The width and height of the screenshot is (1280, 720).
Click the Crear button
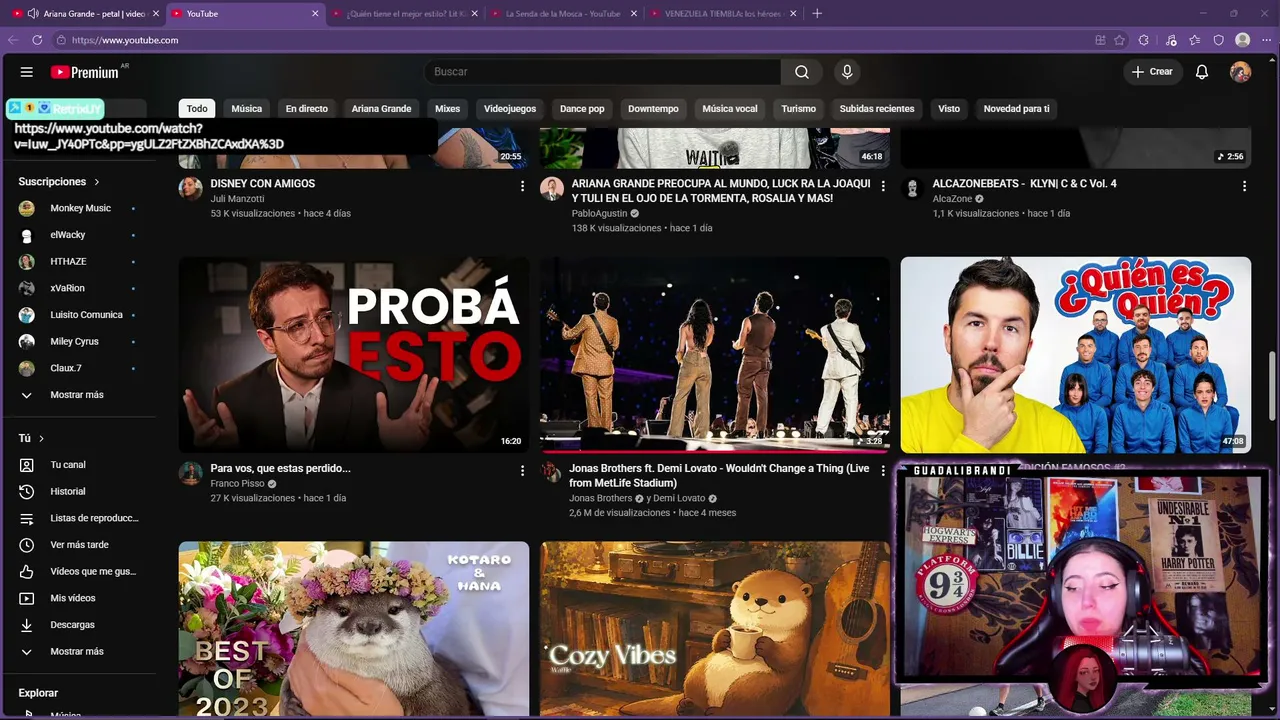[x=1152, y=72]
